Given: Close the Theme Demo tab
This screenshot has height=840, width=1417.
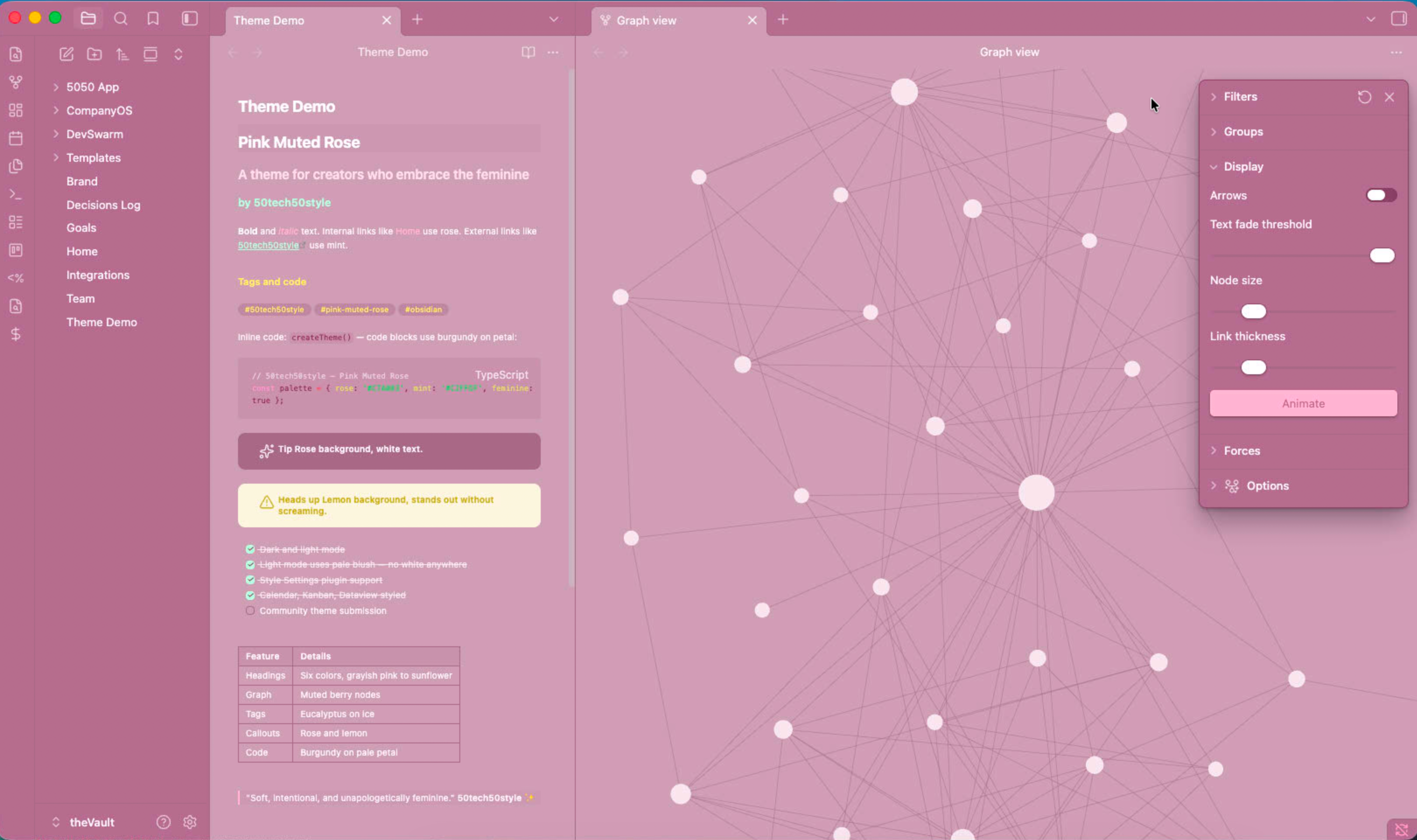Looking at the screenshot, I should point(387,21).
